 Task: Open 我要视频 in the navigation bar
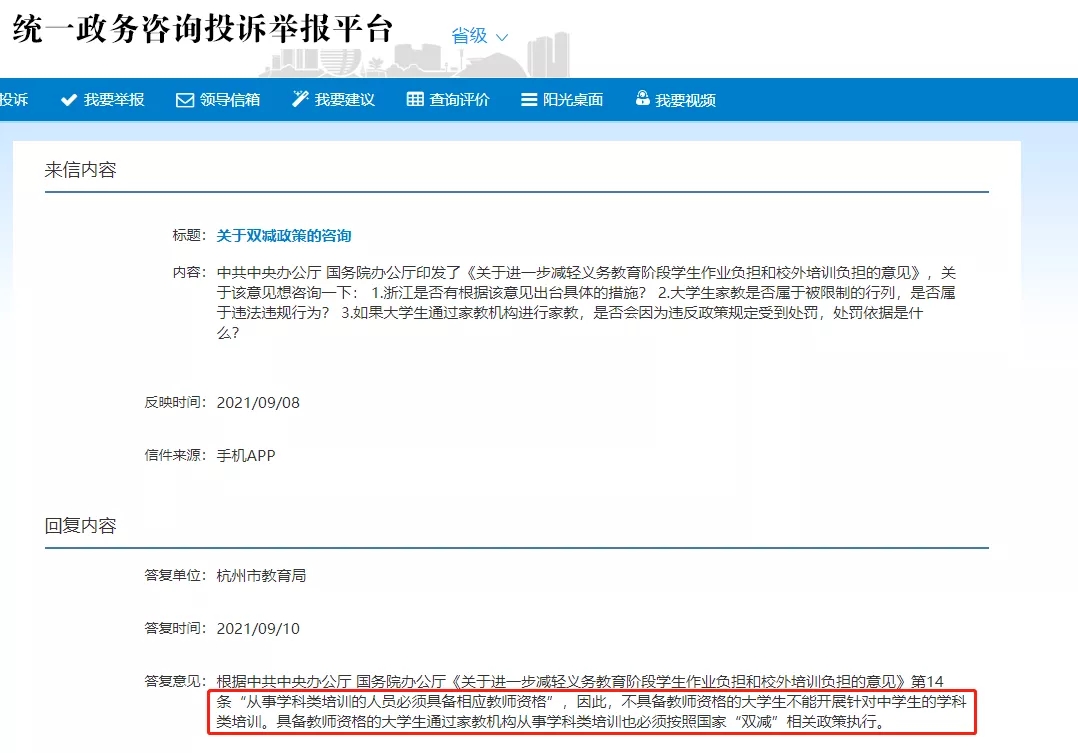(x=675, y=100)
